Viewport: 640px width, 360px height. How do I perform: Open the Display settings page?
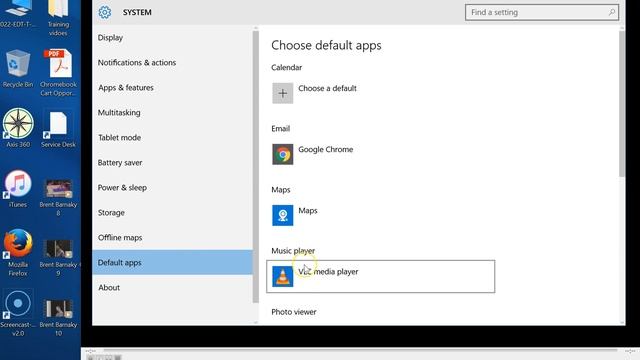pyautogui.click(x=172, y=38)
